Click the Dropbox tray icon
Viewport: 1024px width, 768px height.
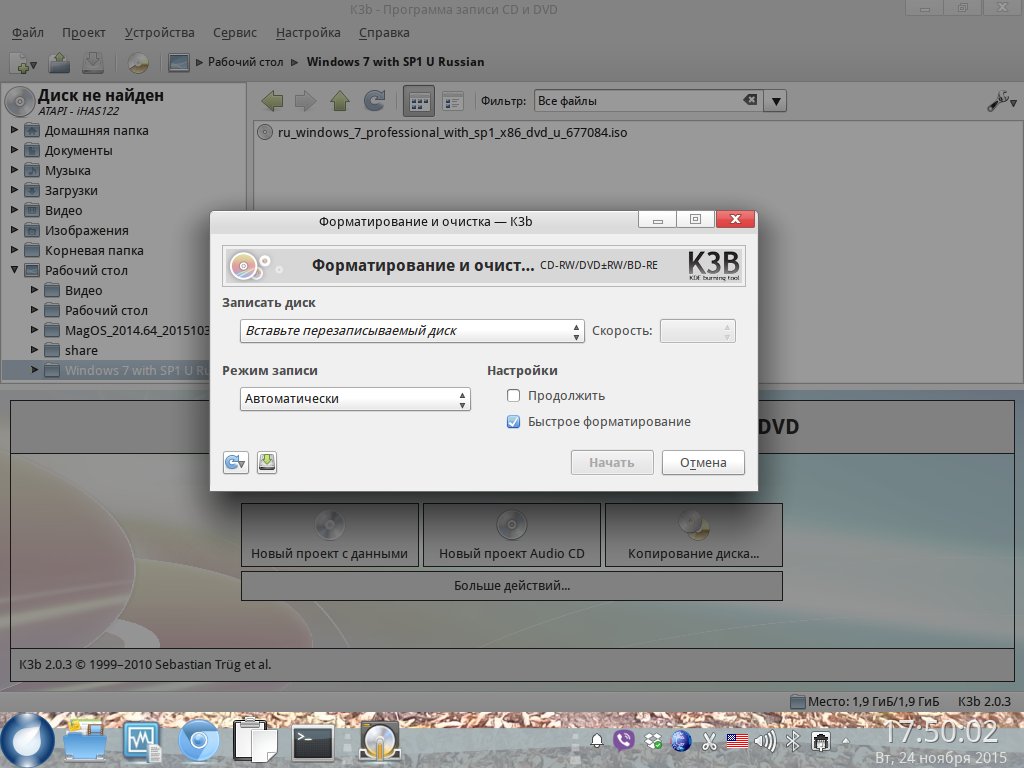[x=652, y=741]
